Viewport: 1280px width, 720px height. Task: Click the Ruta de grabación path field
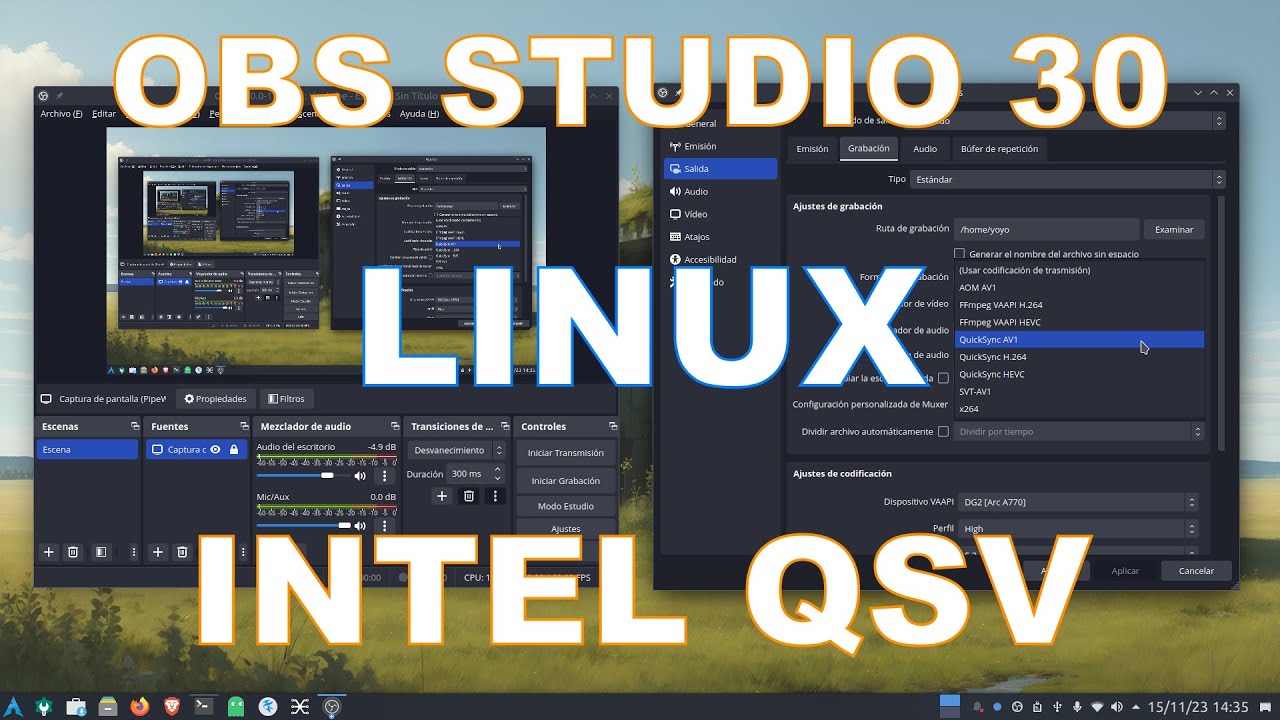click(1046, 230)
